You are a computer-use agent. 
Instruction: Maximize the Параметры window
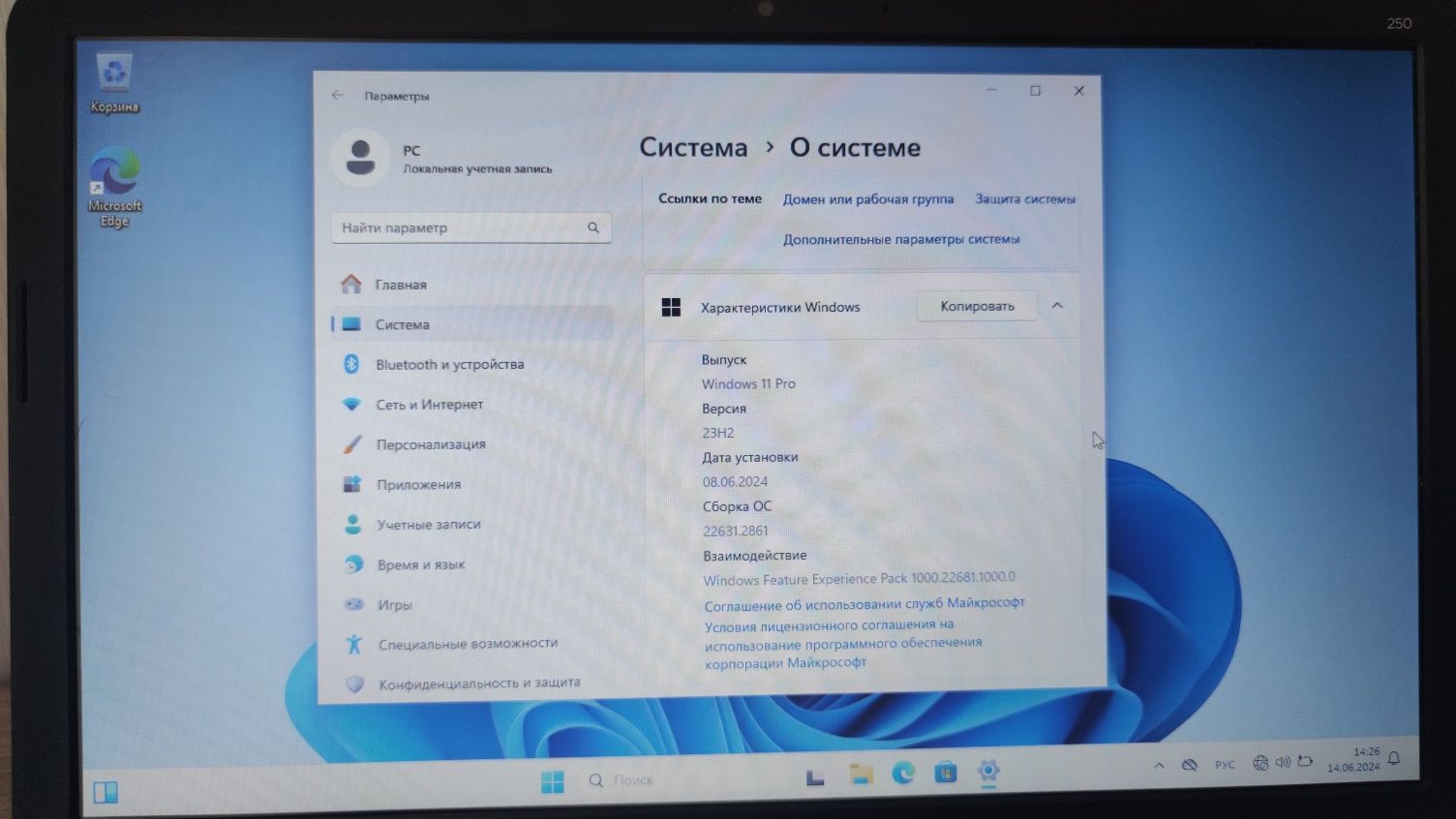[x=1035, y=90]
